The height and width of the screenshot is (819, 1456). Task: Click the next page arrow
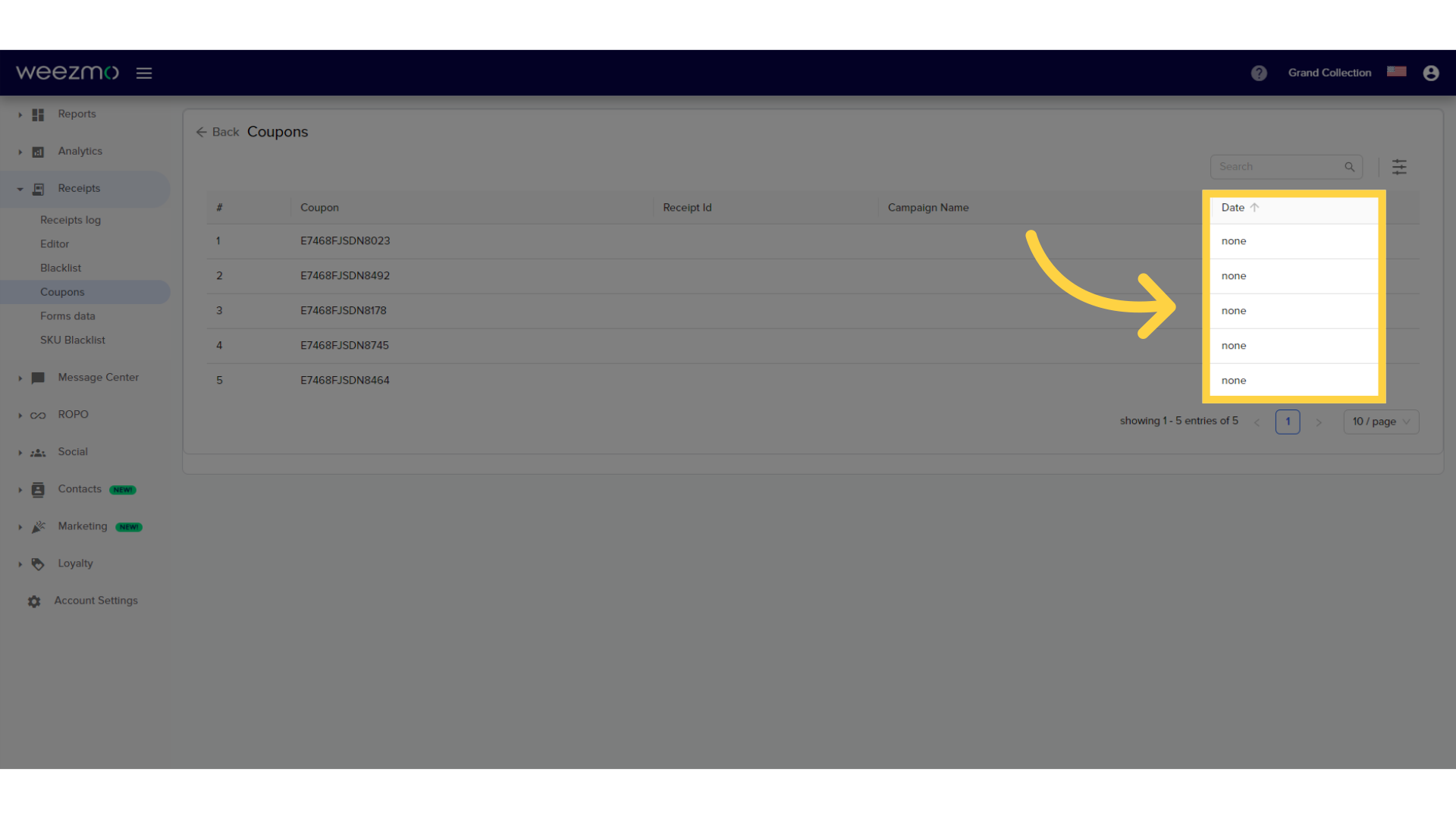click(x=1319, y=422)
